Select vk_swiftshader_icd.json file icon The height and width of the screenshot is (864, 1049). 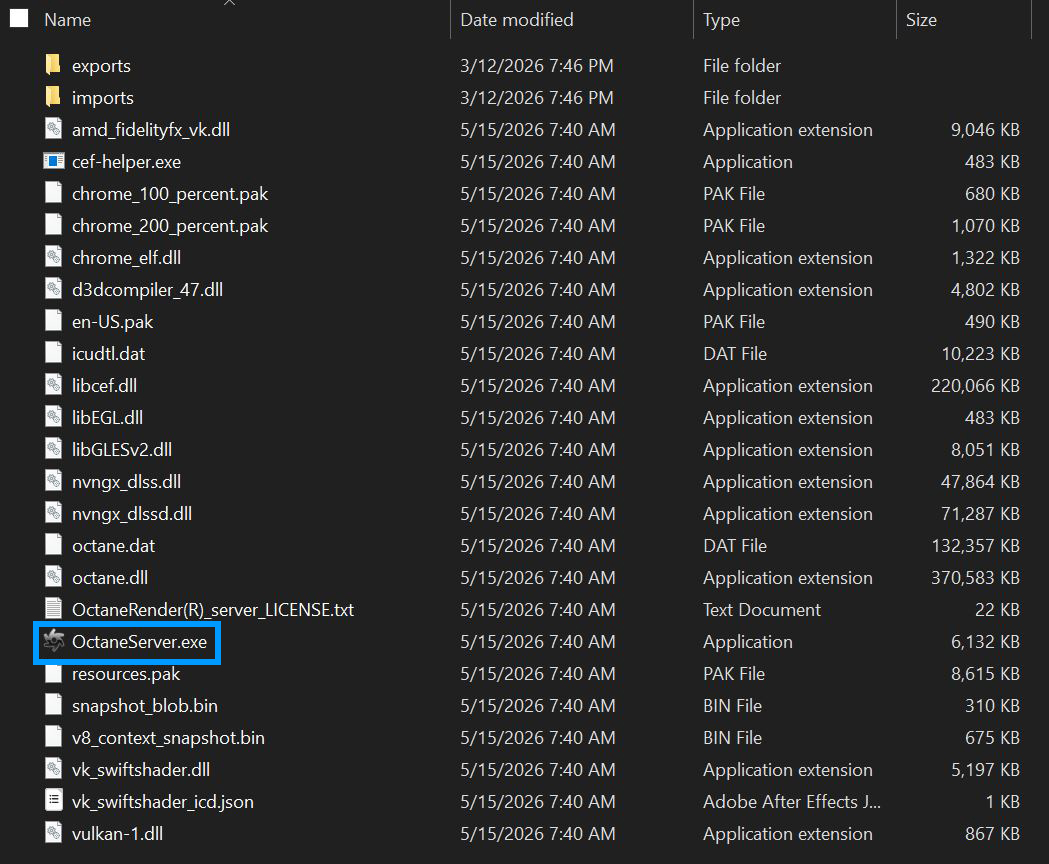[x=54, y=801]
